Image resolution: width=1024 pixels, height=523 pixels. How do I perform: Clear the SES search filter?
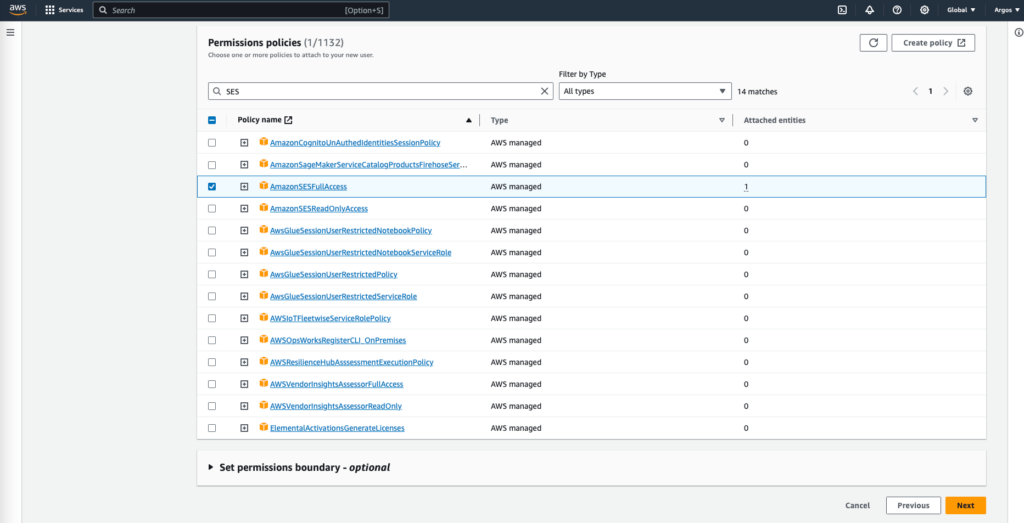pos(545,91)
